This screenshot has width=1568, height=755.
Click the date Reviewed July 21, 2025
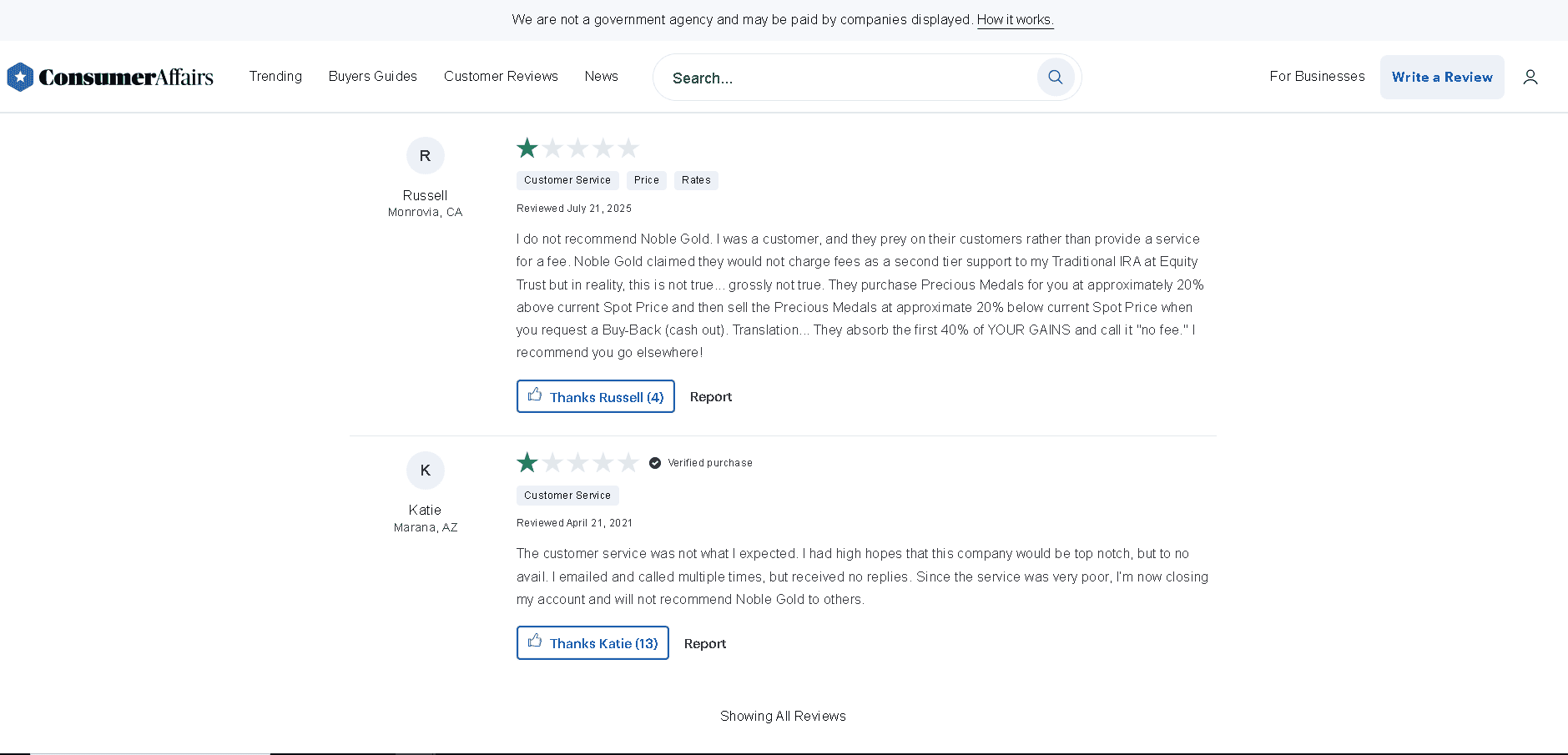pyautogui.click(x=574, y=209)
